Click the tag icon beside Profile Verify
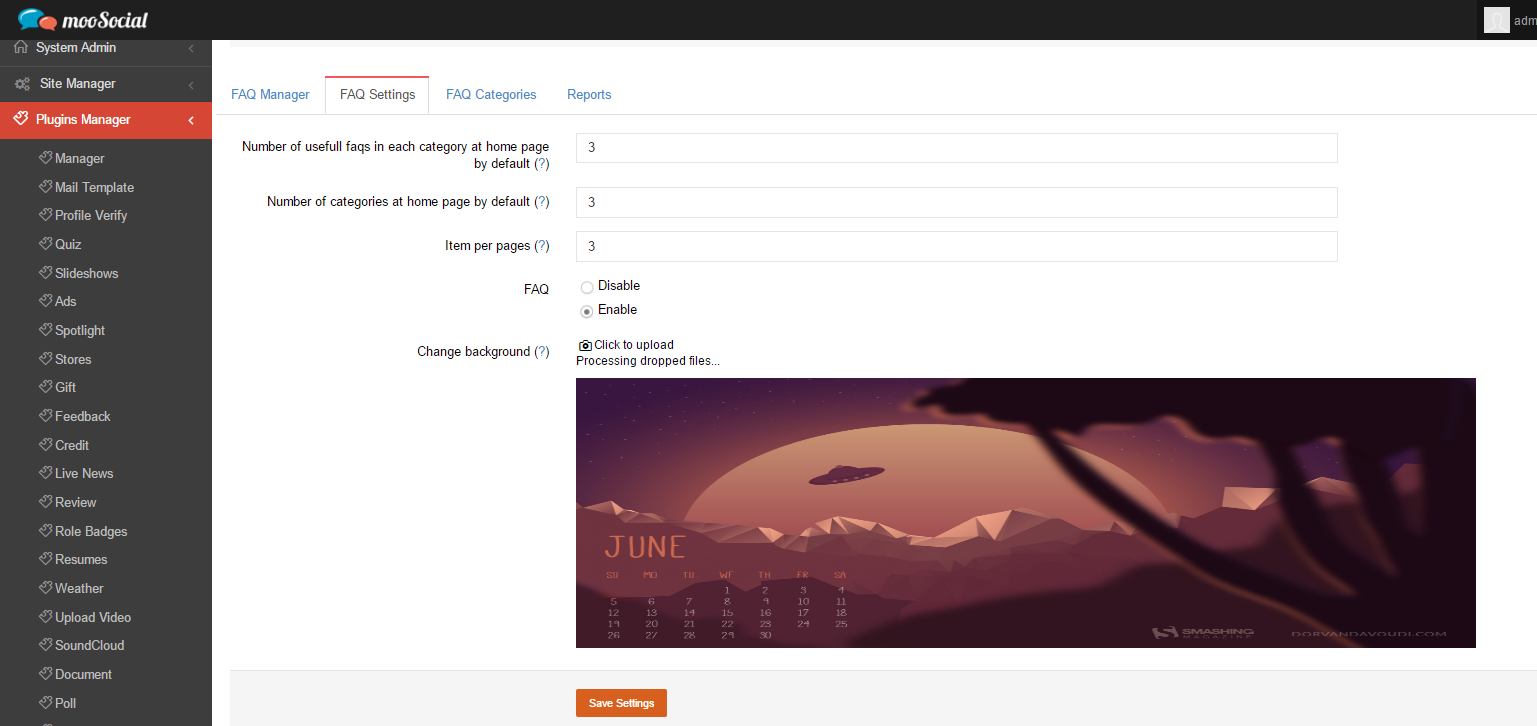This screenshot has width=1537, height=726. click(x=45, y=215)
